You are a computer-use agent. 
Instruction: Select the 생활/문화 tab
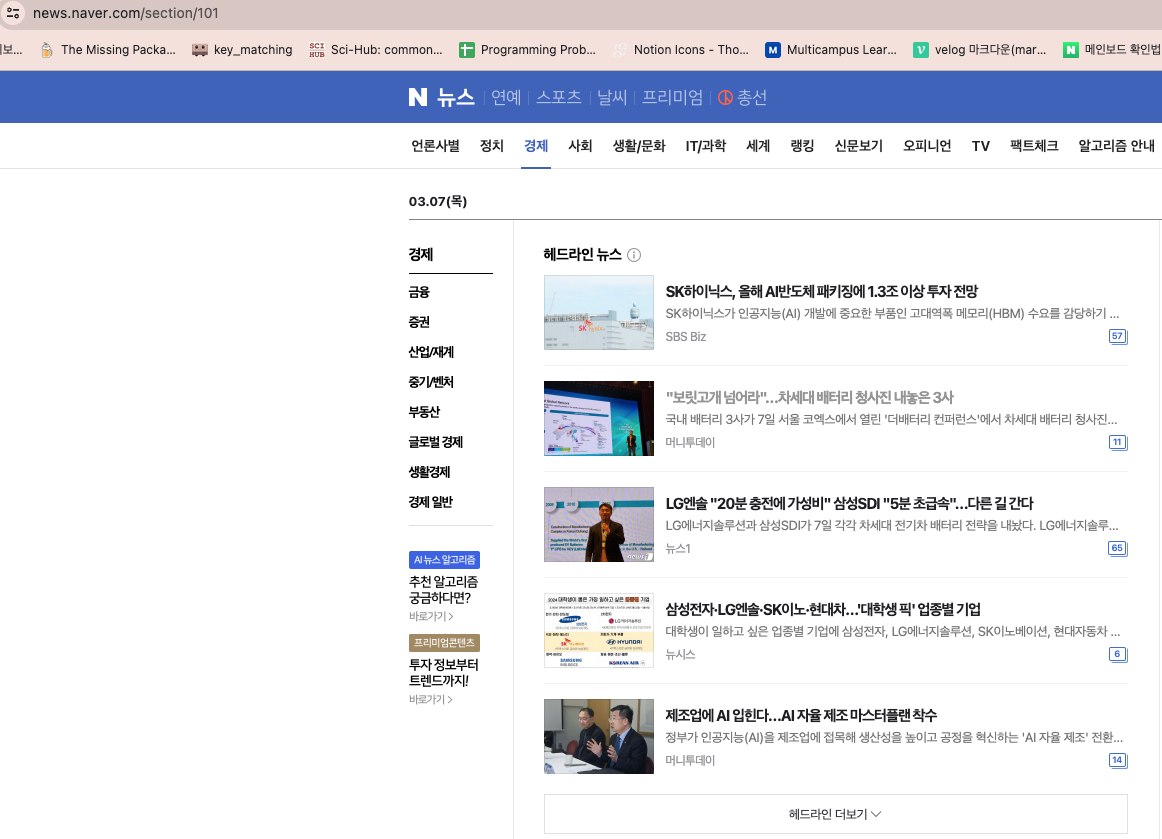tap(639, 146)
